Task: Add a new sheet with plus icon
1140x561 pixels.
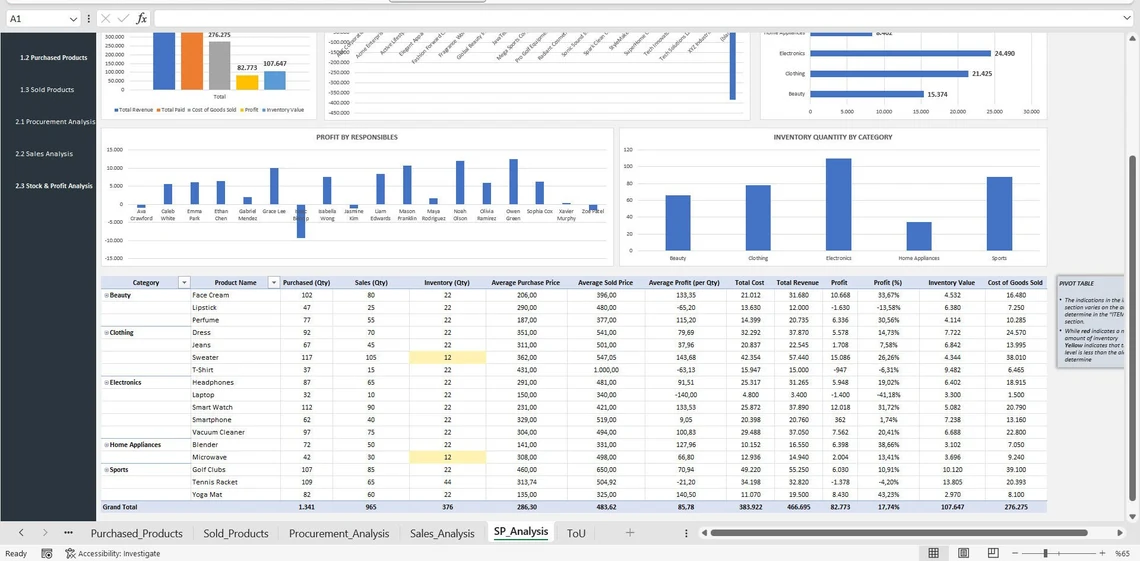Action: click(630, 533)
